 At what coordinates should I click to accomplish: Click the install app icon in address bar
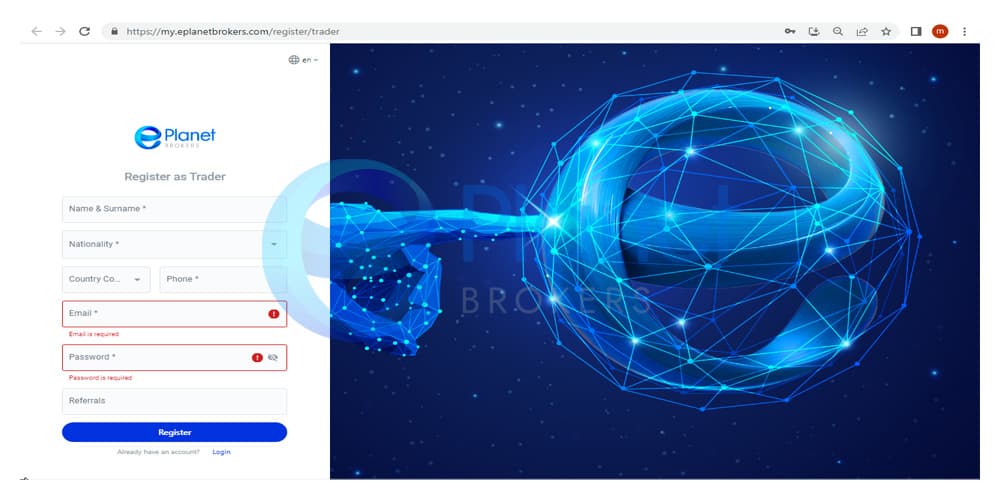tap(814, 31)
